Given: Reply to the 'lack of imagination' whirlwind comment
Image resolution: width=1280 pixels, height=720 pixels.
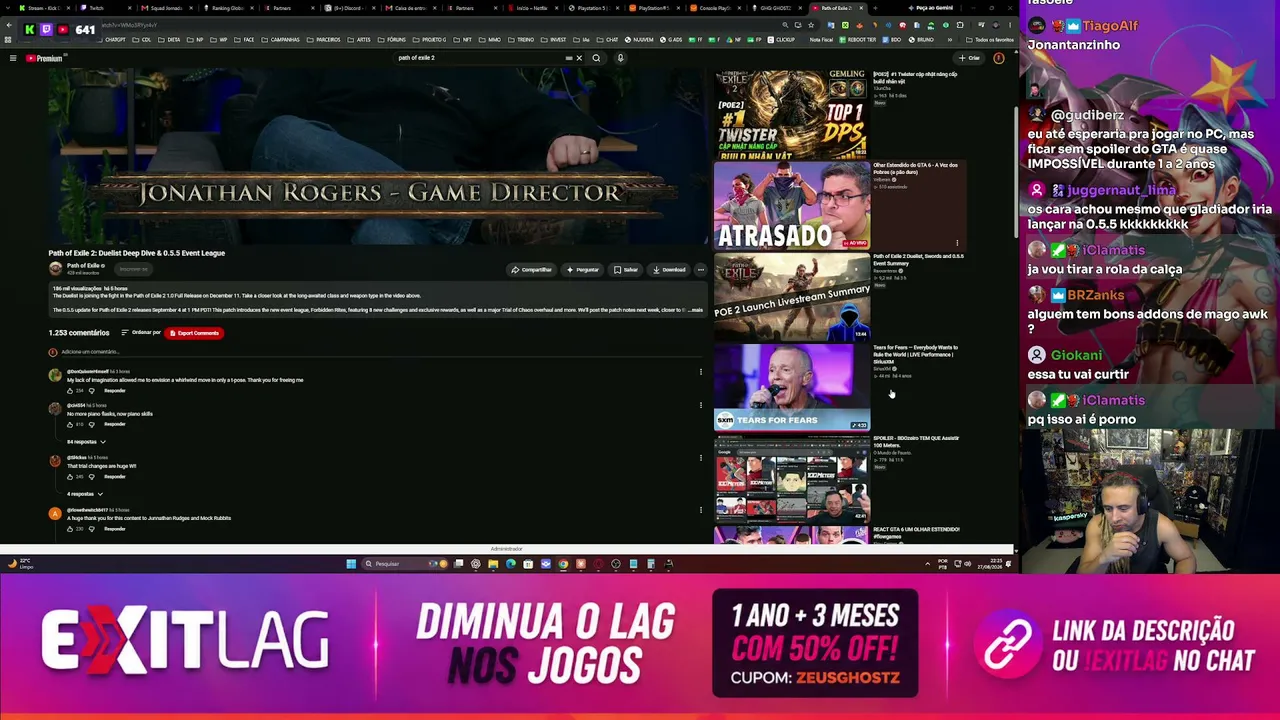Looking at the screenshot, I should 115,390.
